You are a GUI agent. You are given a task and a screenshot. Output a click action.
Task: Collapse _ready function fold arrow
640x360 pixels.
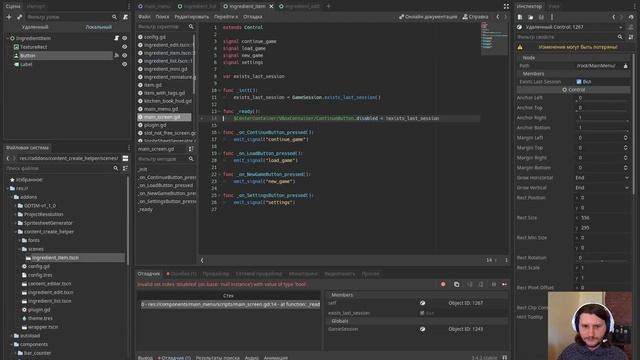pyautogui.click(x=220, y=111)
